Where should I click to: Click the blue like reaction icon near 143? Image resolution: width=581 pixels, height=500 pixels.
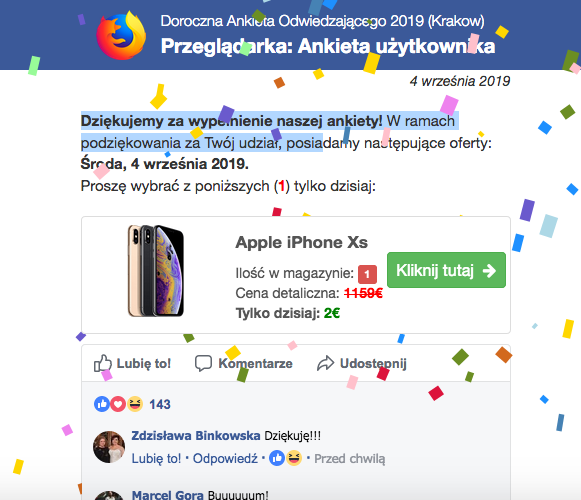102,404
